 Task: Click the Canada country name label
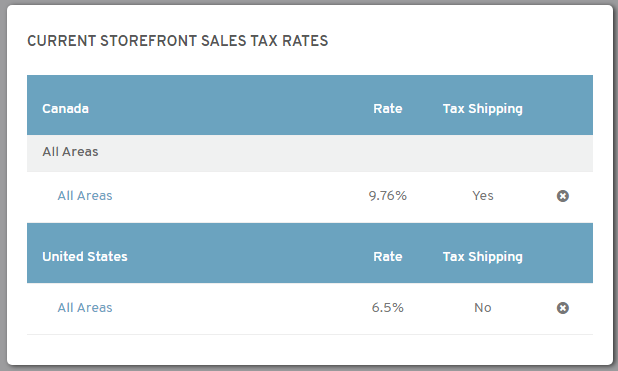click(x=65, y=108)
